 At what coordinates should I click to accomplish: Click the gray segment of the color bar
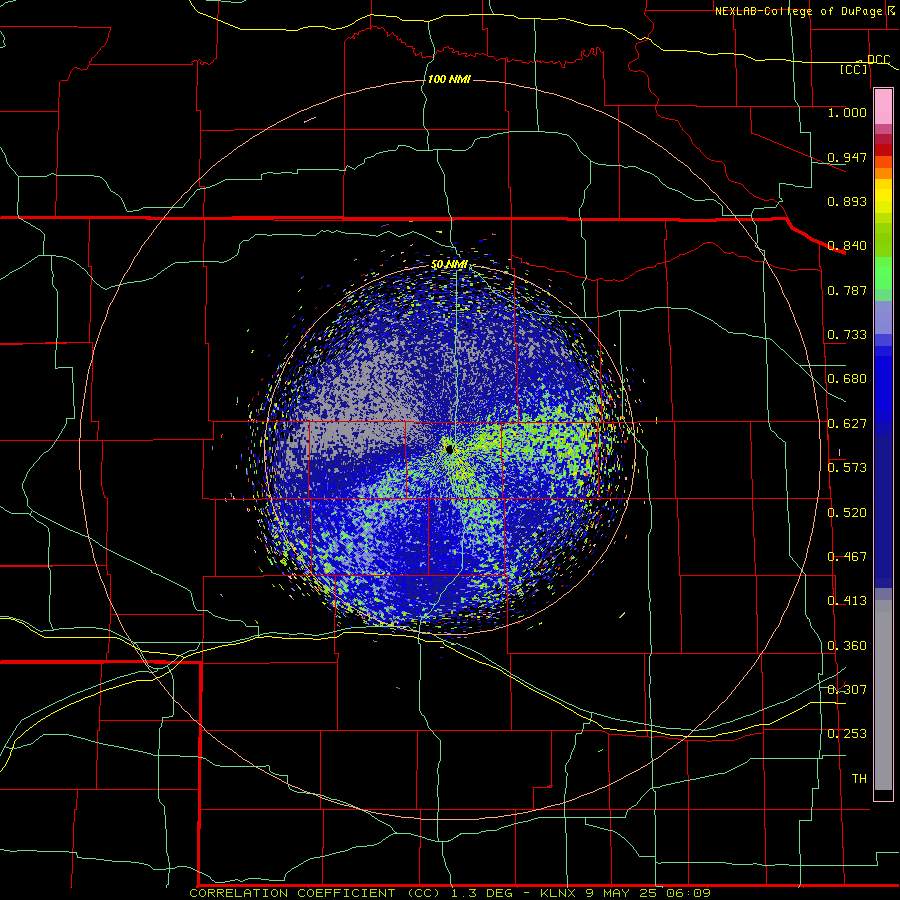point(883,695)
